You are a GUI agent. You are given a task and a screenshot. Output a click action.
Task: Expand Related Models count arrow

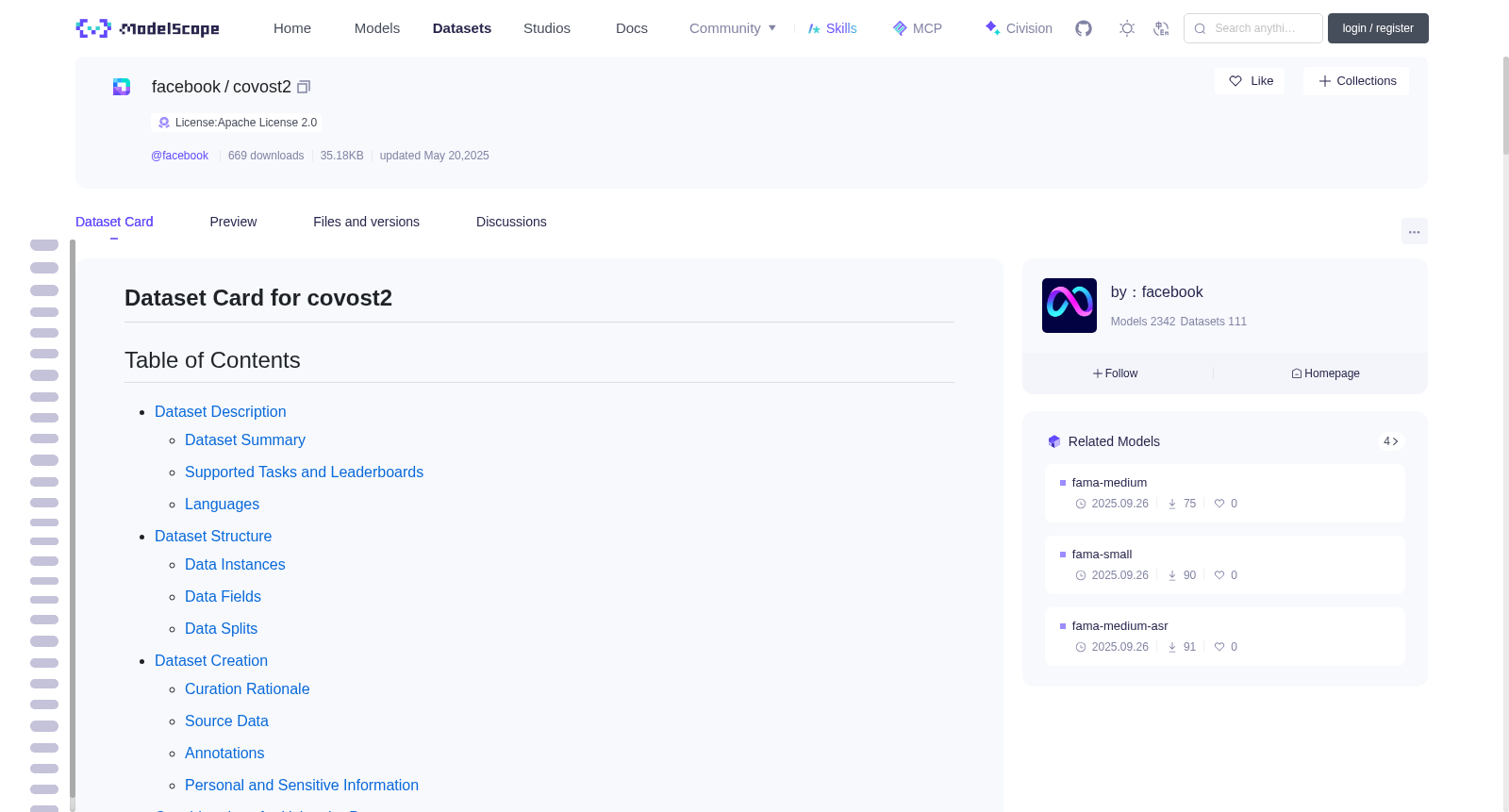(x=1390, y=441)
